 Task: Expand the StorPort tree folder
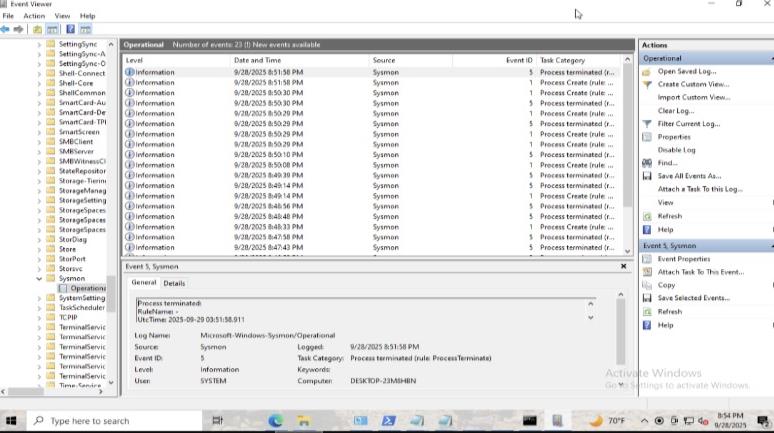(39, 259)
